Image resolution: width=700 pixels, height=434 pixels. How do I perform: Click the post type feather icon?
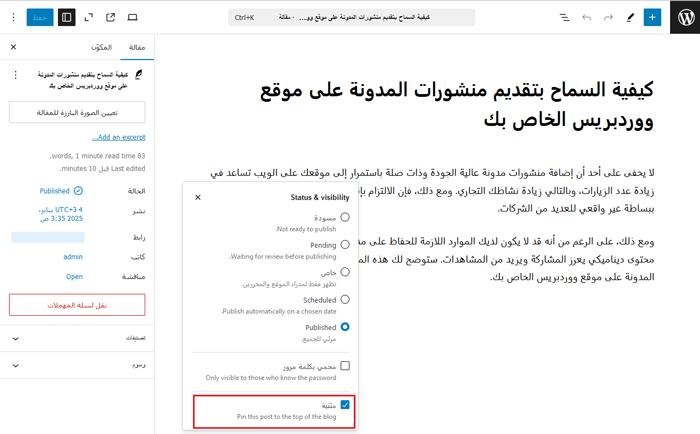coord(139,74)
